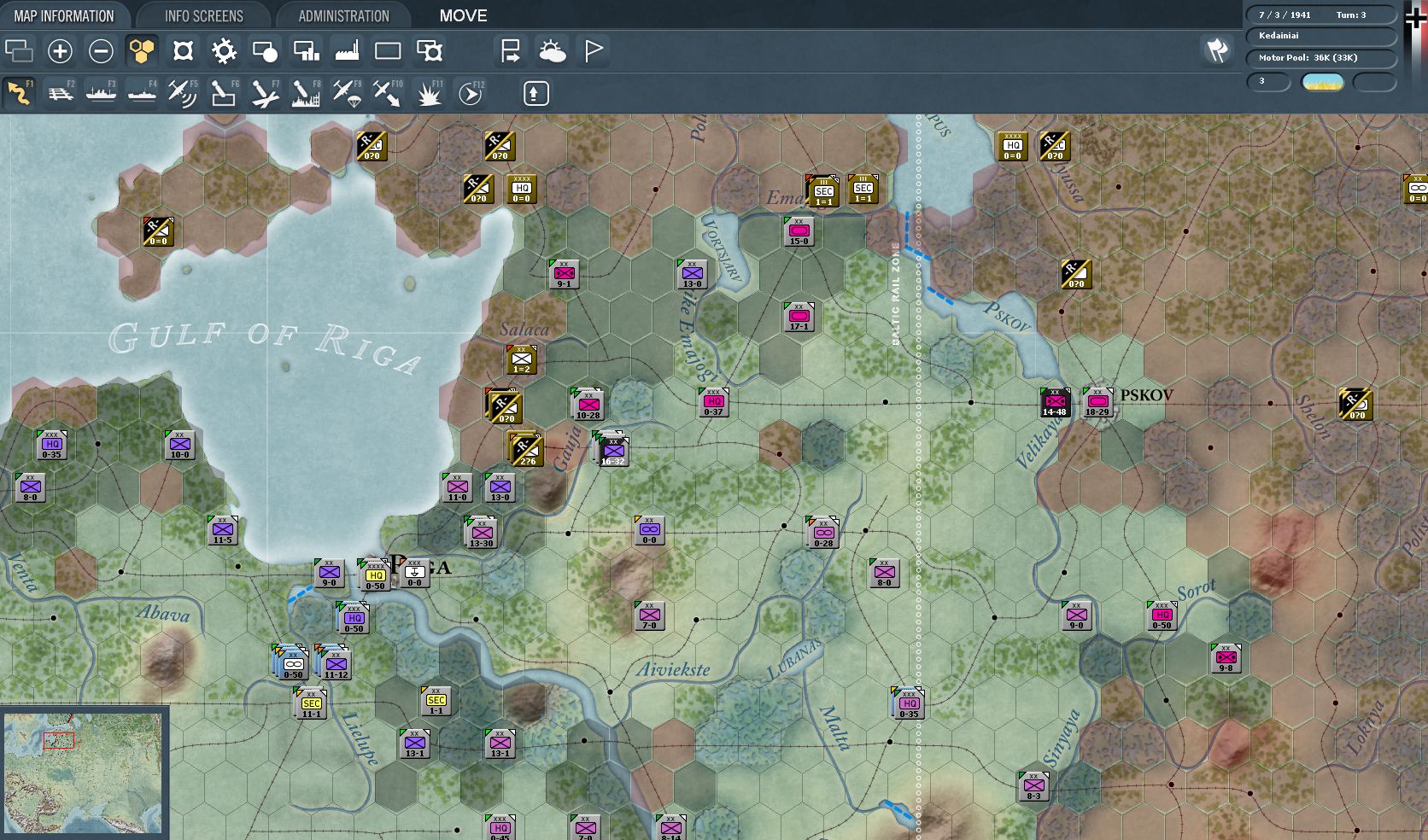
Task: Toggle the factory overlay icon
Action: click(347, 51)
